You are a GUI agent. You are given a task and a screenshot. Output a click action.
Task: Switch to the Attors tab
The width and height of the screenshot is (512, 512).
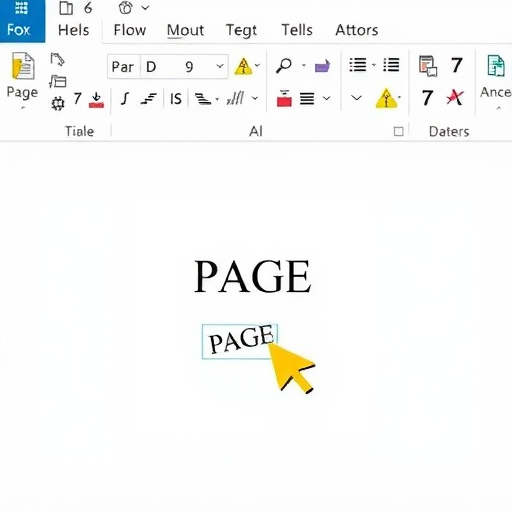point(357,30)
